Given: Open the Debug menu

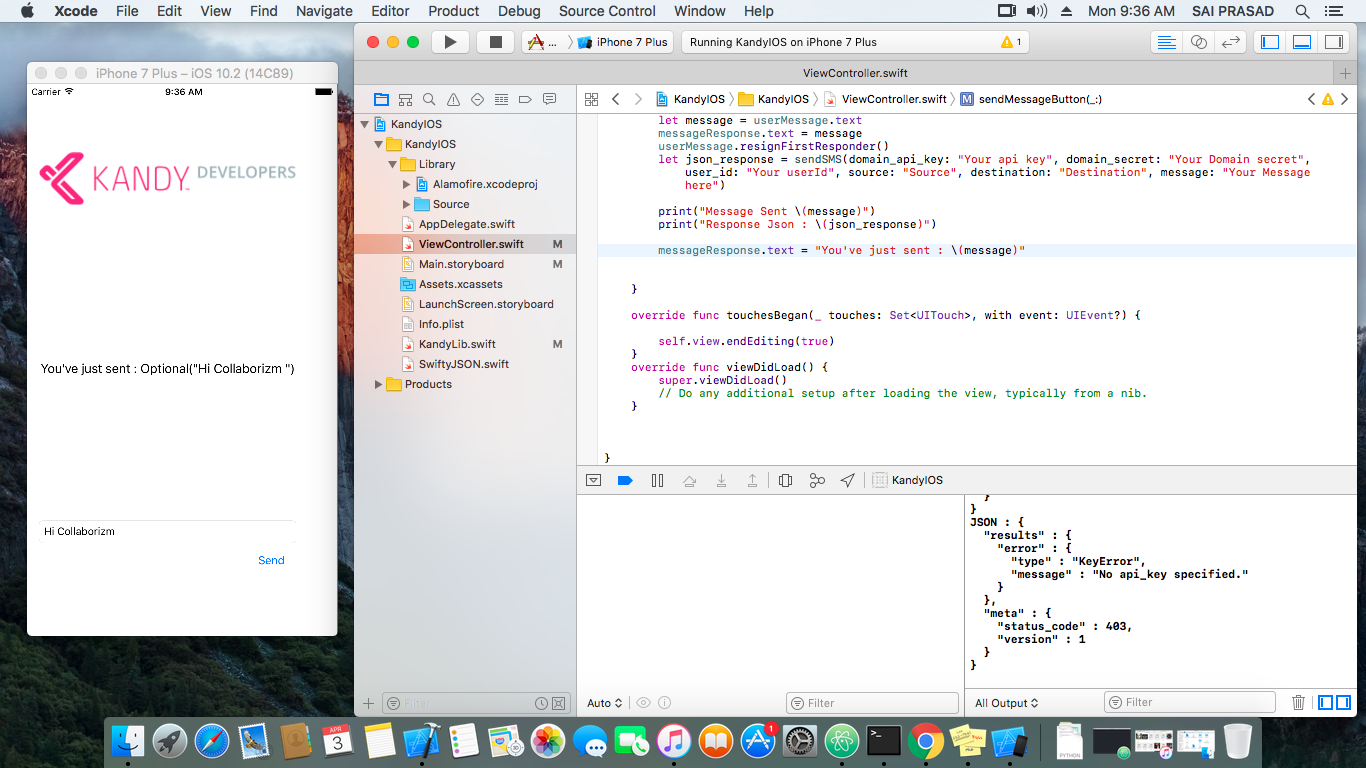Looking at the screenshot, I should [x=519, y=11].
